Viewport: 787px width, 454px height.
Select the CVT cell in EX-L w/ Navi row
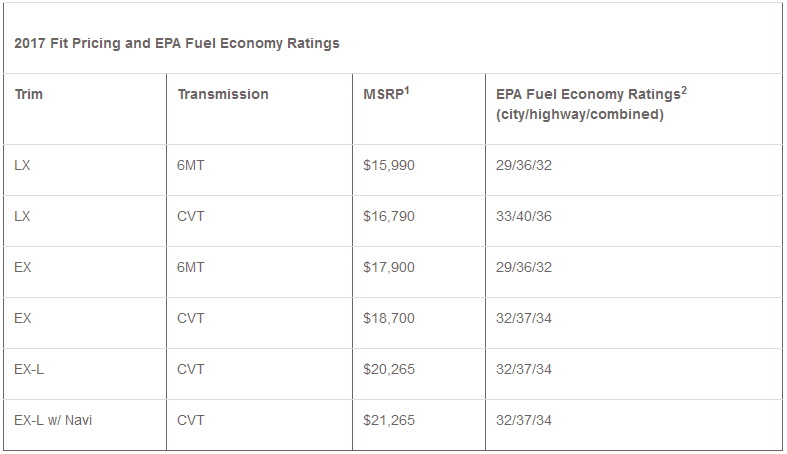tap(191, 420)
